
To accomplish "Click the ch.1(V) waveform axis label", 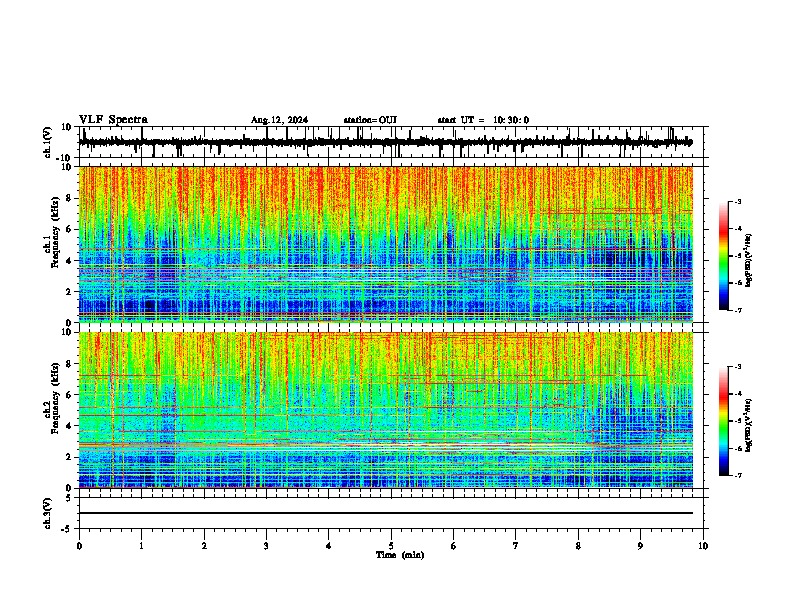I will [48, 142].
